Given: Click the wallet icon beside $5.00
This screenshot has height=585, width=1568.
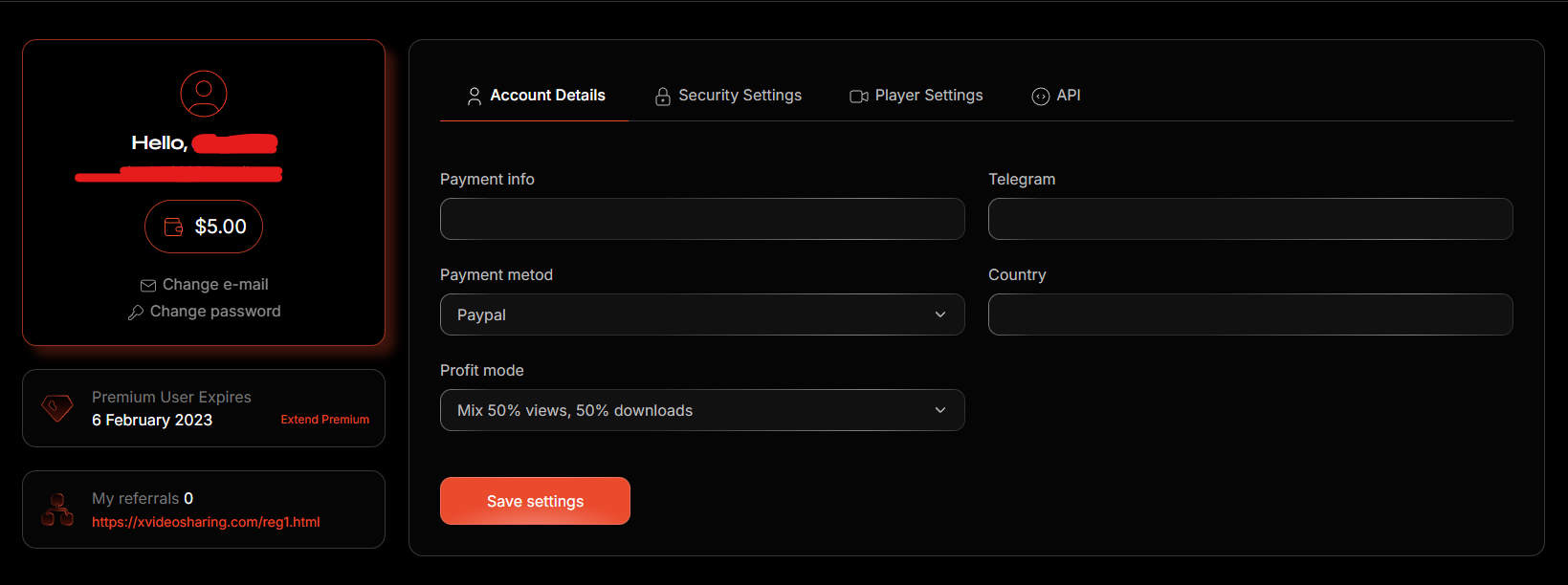Looking at the screenshot, I should tap(173, 227).
